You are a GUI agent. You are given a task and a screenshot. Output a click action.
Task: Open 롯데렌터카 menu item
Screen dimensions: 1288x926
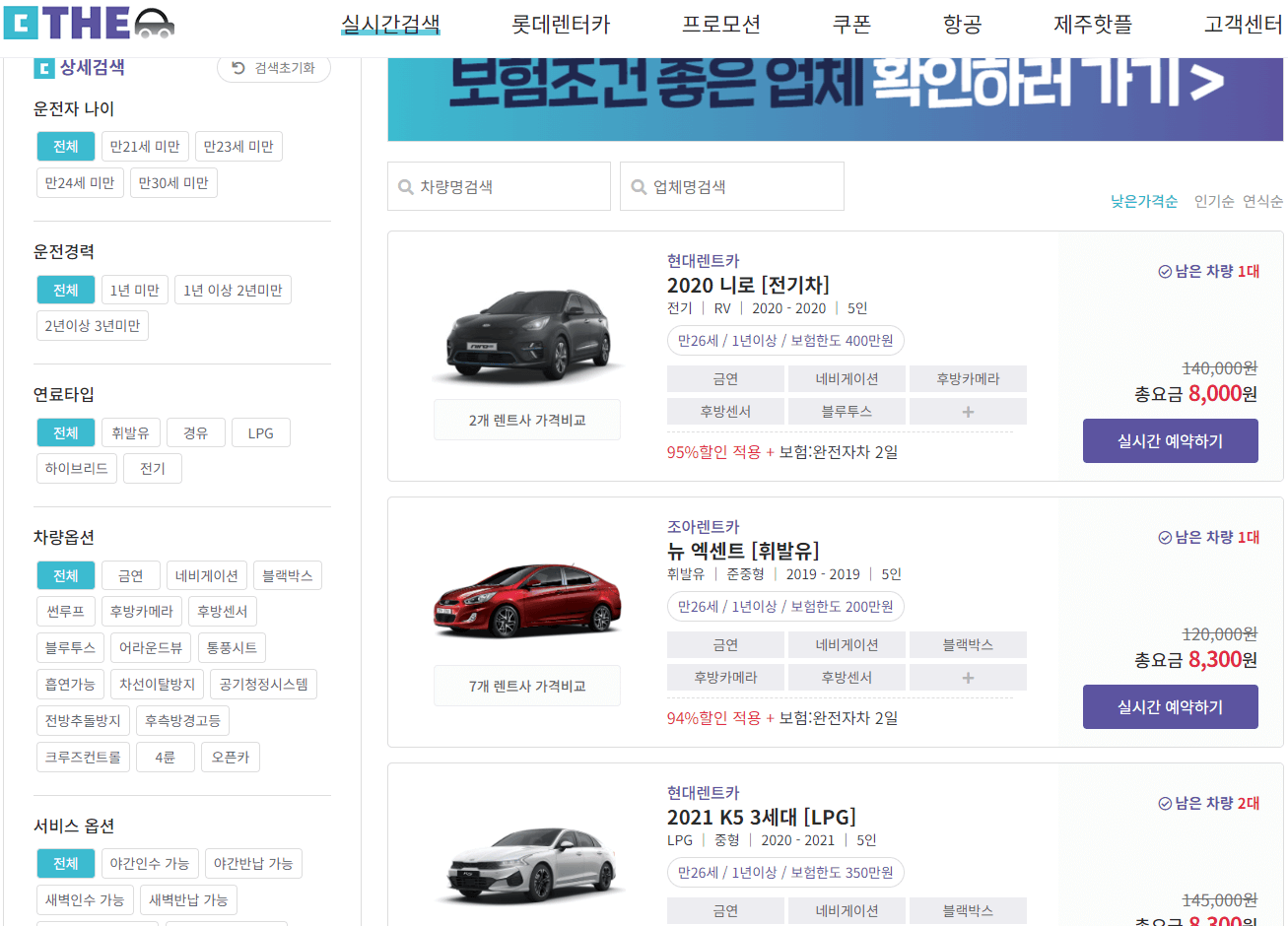[x=561, y=24]
